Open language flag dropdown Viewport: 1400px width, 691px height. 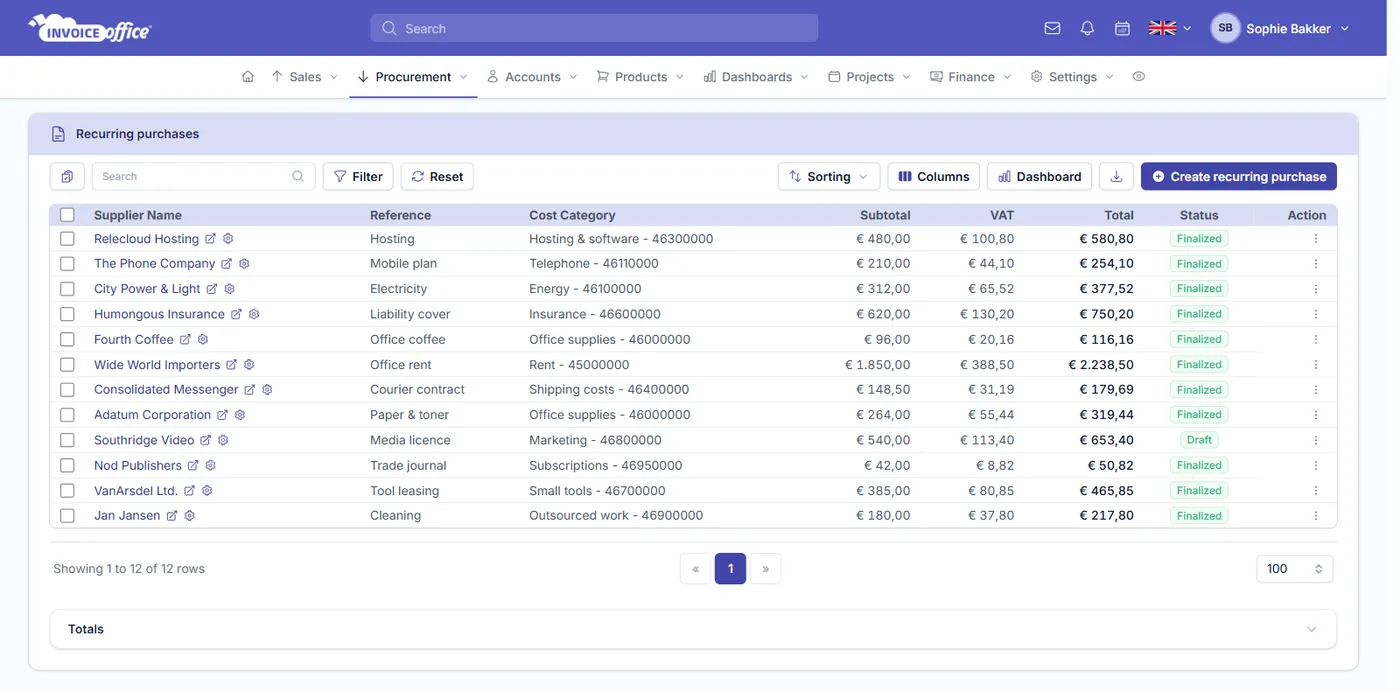tap(1170, 29)
